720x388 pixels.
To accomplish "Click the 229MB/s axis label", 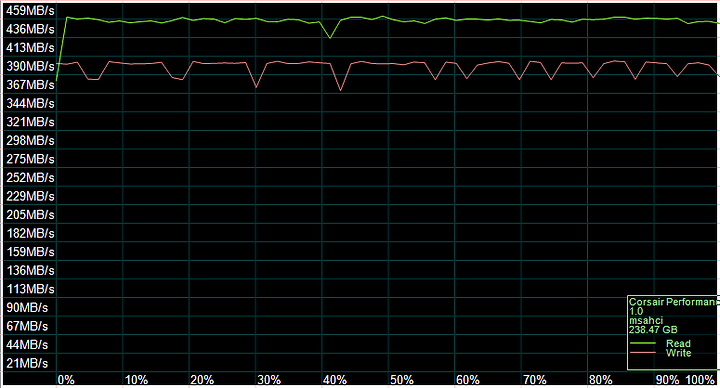I will pos(30,197).
